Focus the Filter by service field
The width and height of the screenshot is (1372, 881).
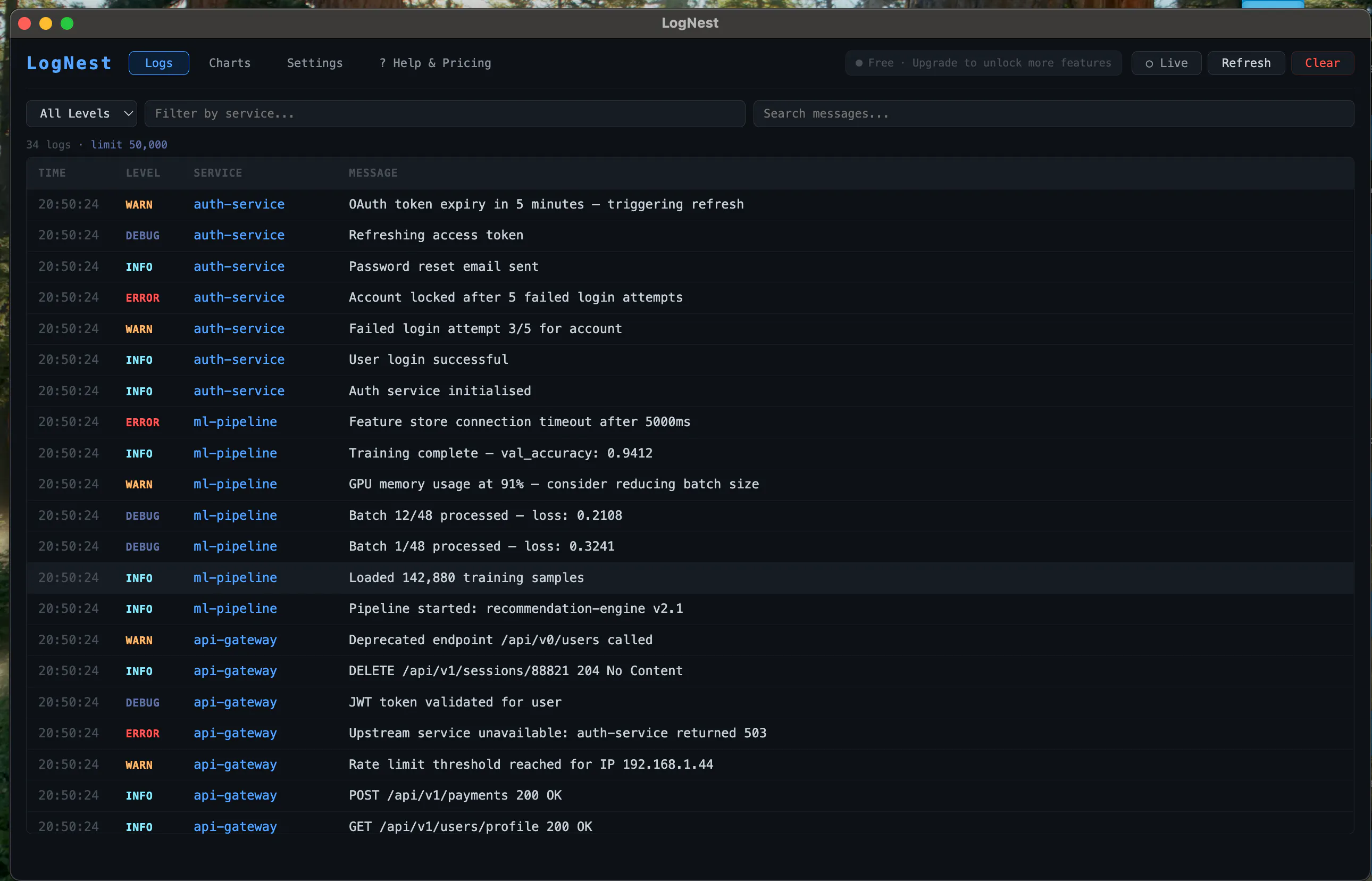coord(445,114)
